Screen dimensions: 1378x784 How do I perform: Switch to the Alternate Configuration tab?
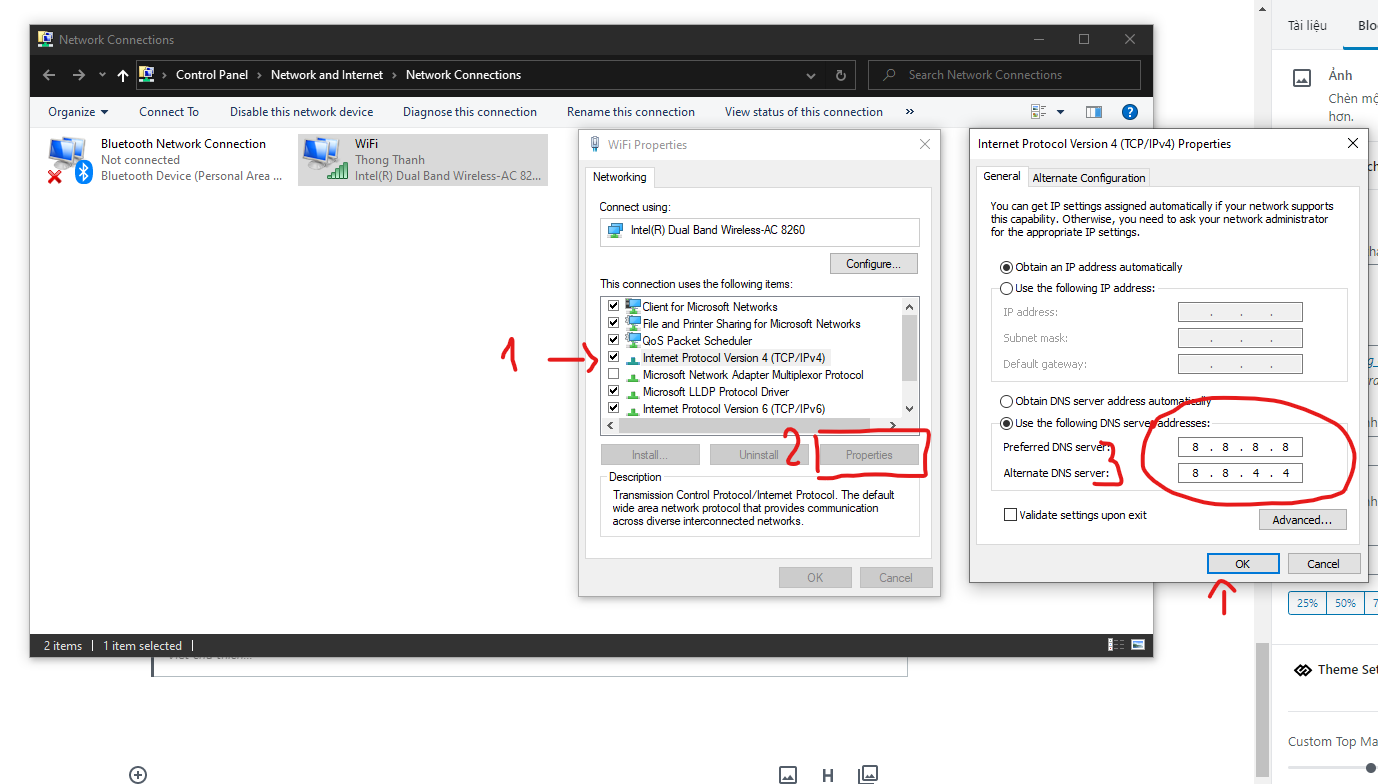1089,178
